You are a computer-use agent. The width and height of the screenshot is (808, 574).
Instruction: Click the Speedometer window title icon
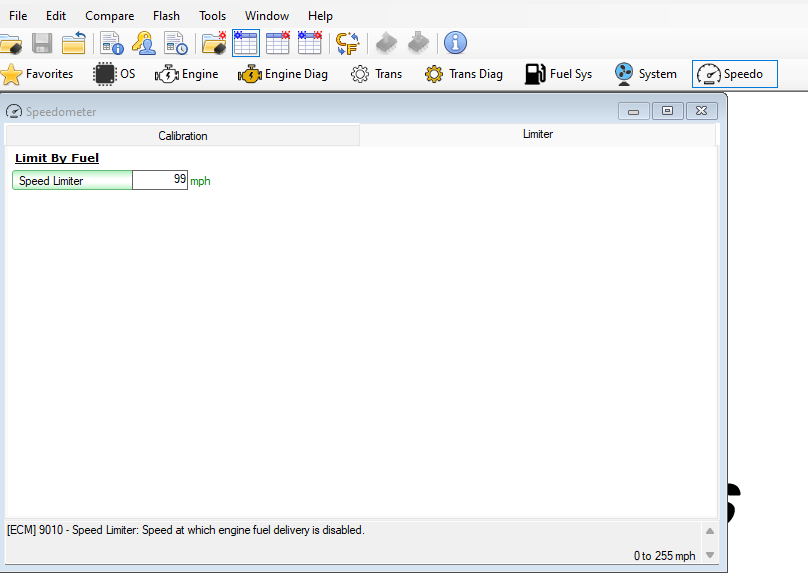coord(14,111)
